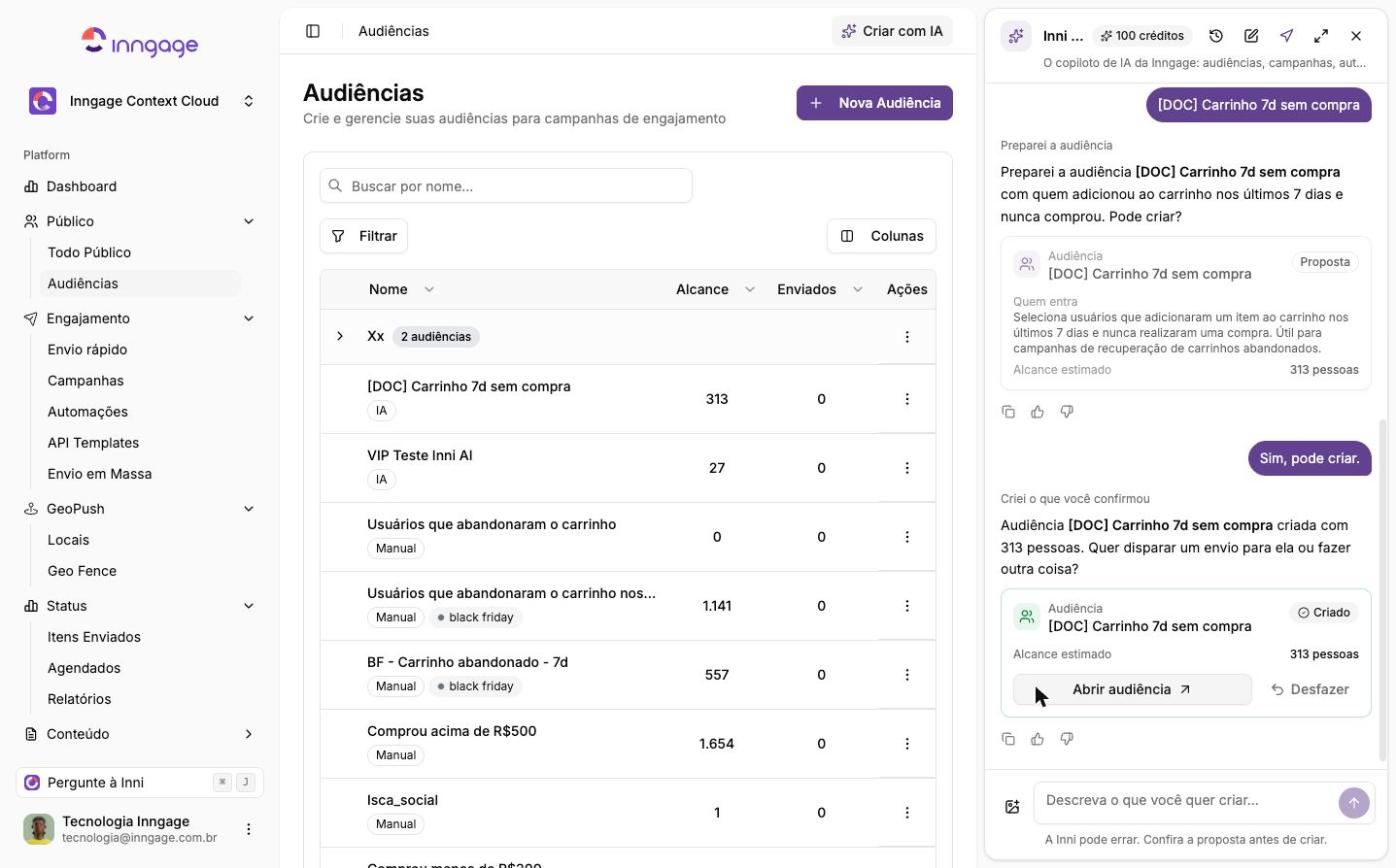Screen dimensions: 1396x868
Task: Select Geo Fence in the sidebar
Action: (x=82, y=571)
